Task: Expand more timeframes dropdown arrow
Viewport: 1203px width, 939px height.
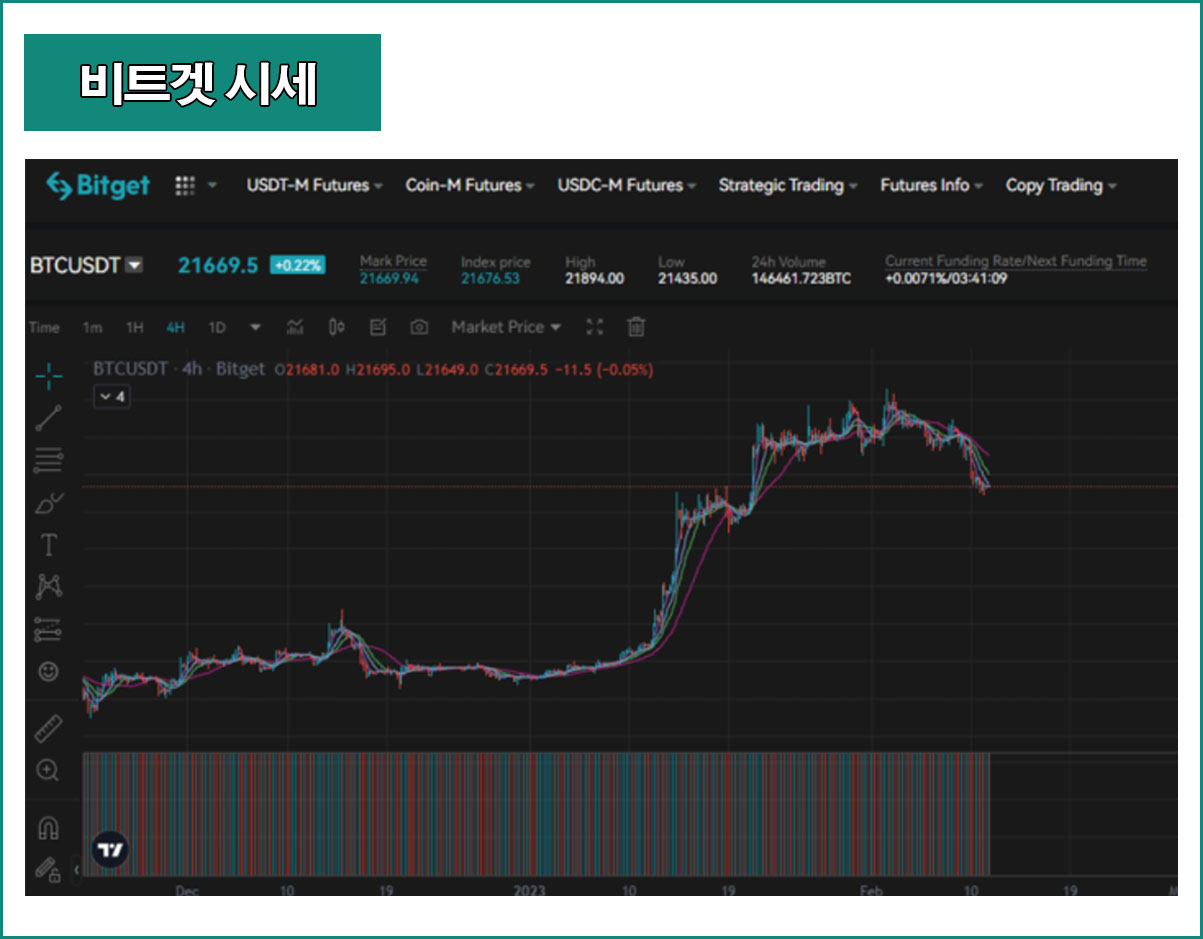Action: click(255, 327)
